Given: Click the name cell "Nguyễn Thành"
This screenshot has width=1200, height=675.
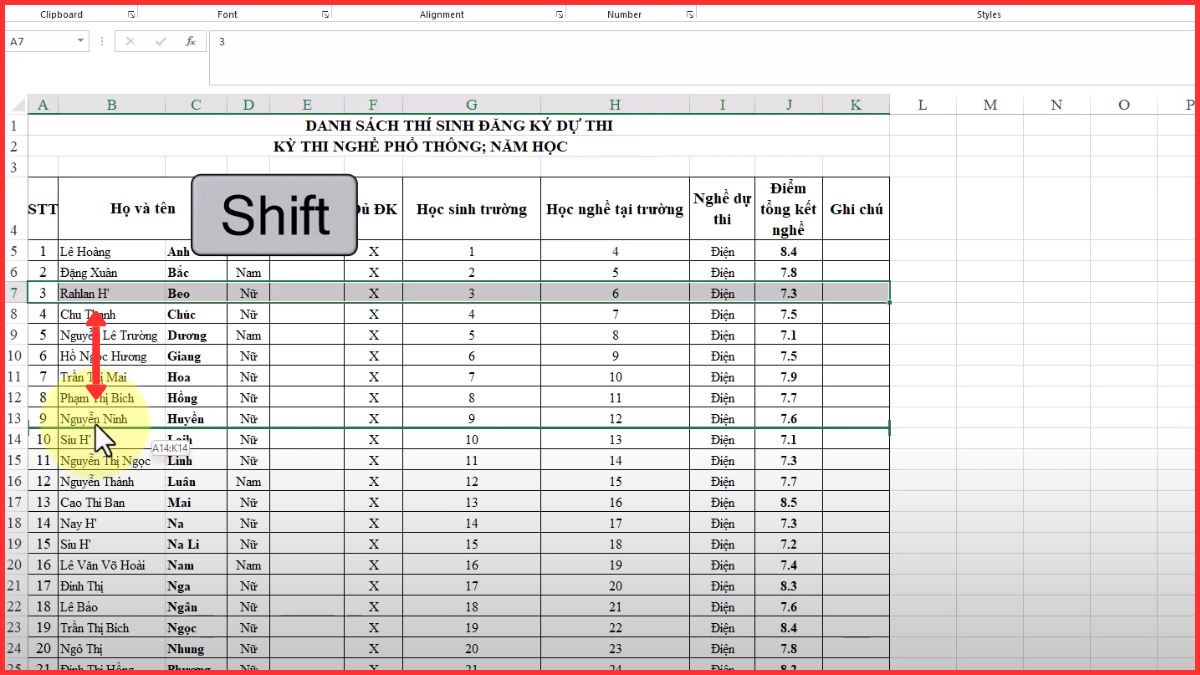Looking at the screenshot, I should coord(112,481).
